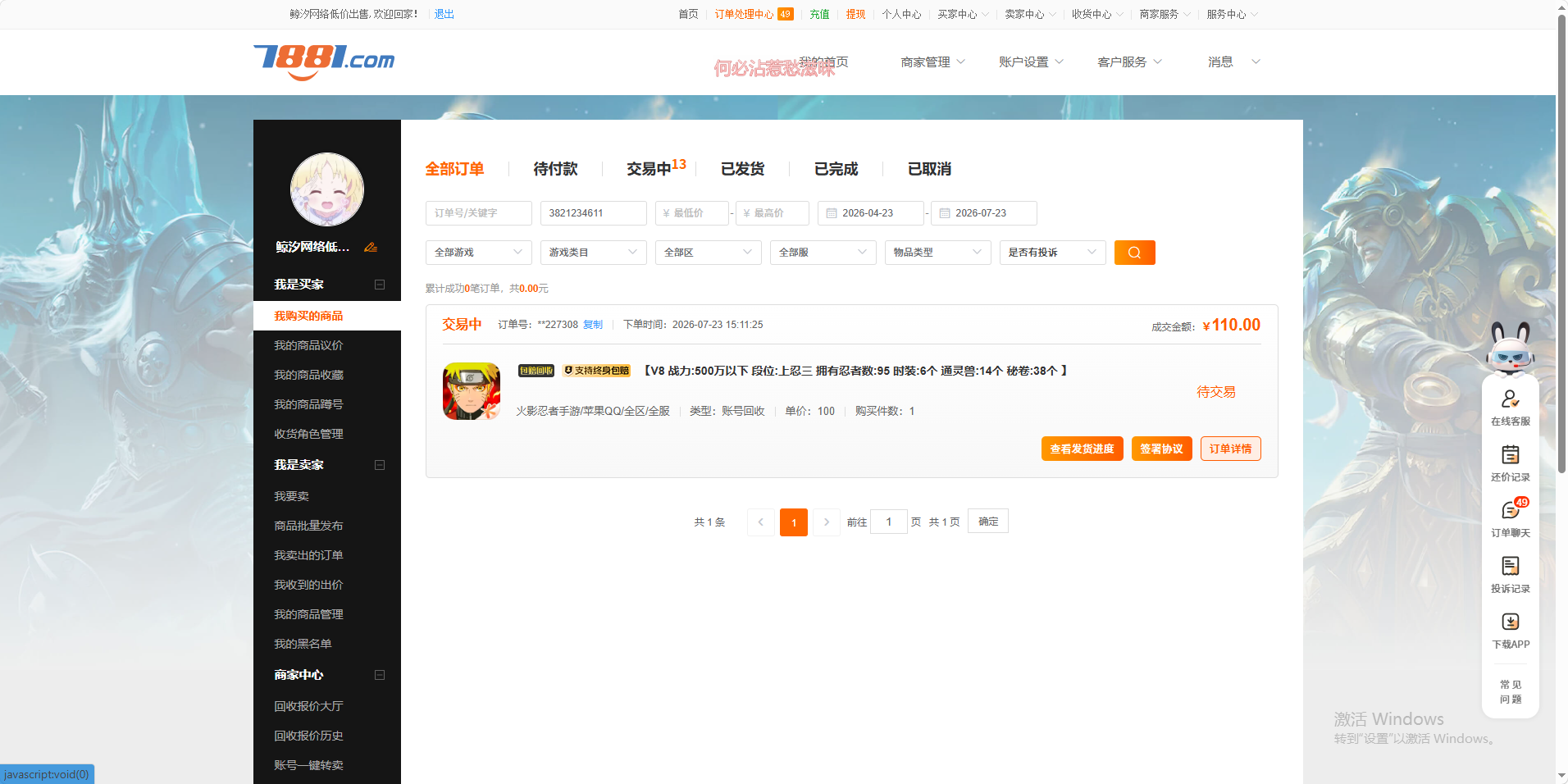Open 卖家中心 top bar menu
Viewport: 1568px width, 784px height.
[x=1030, y=14]
